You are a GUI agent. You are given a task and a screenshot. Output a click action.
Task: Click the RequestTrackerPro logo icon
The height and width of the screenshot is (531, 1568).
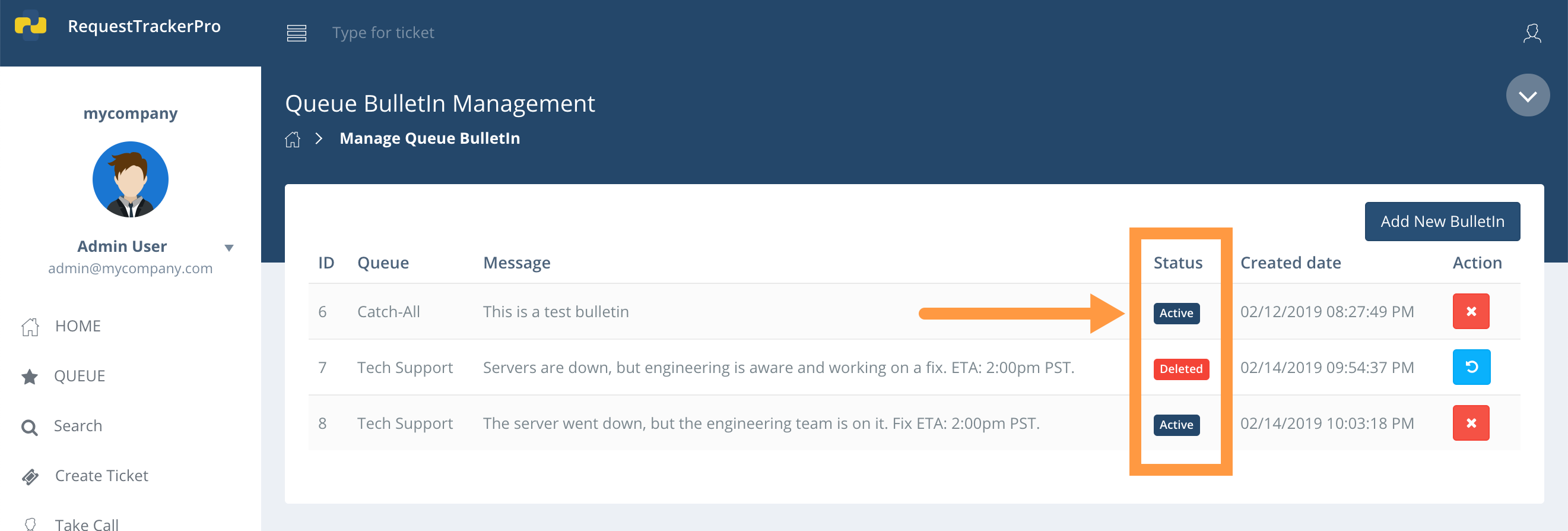tap(30, 26)
